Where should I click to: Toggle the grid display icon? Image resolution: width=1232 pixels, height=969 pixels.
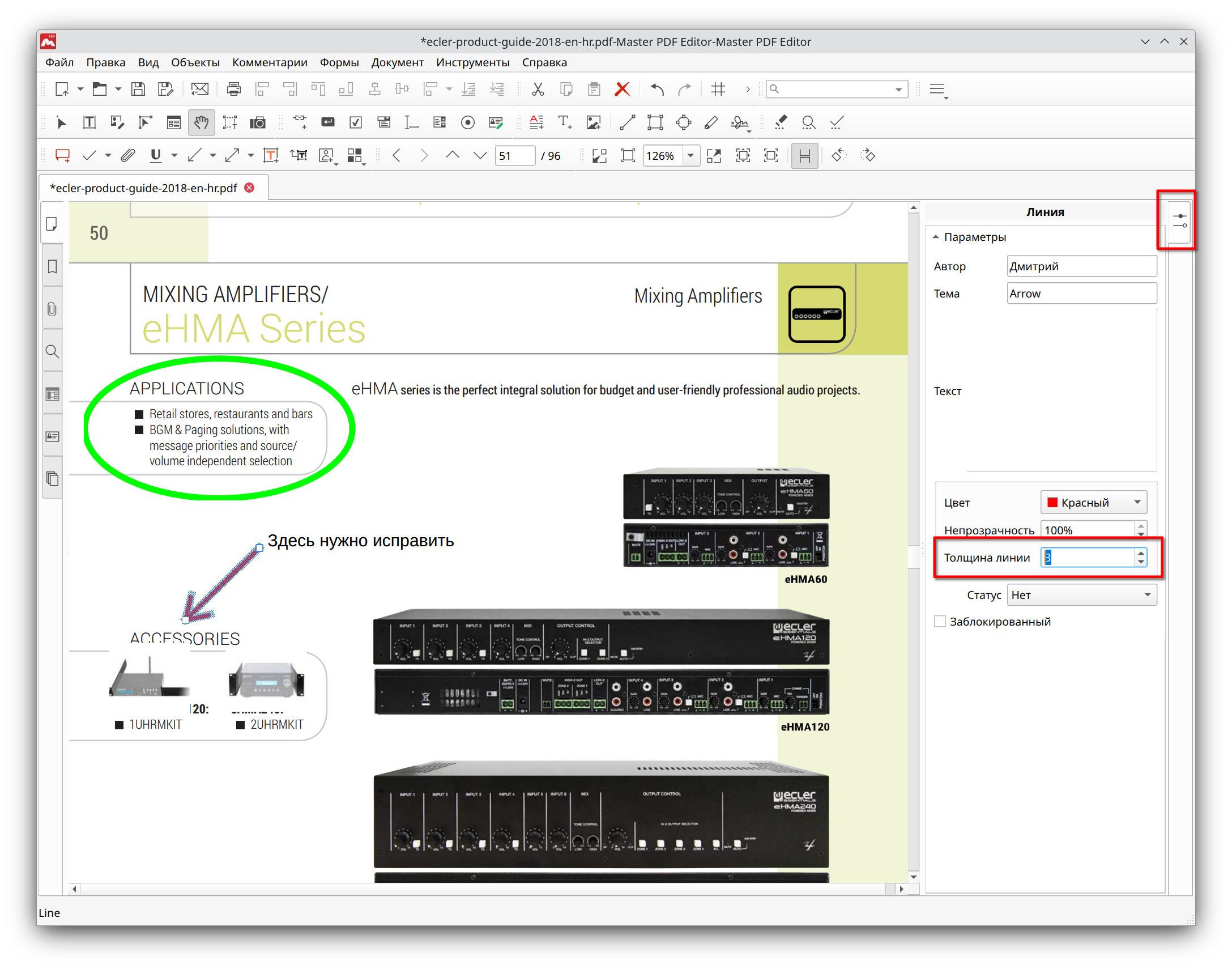[718, 89]
